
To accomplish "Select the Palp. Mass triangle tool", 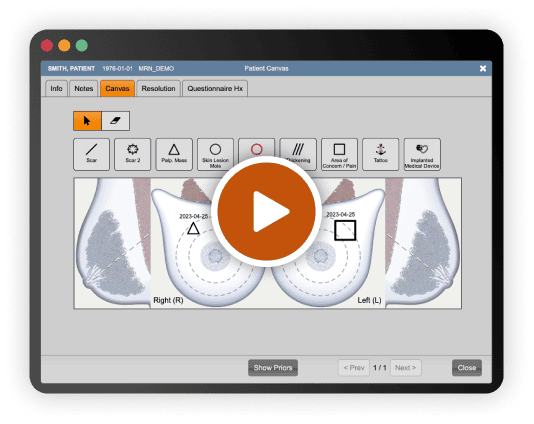I will [x=174, y=154].
